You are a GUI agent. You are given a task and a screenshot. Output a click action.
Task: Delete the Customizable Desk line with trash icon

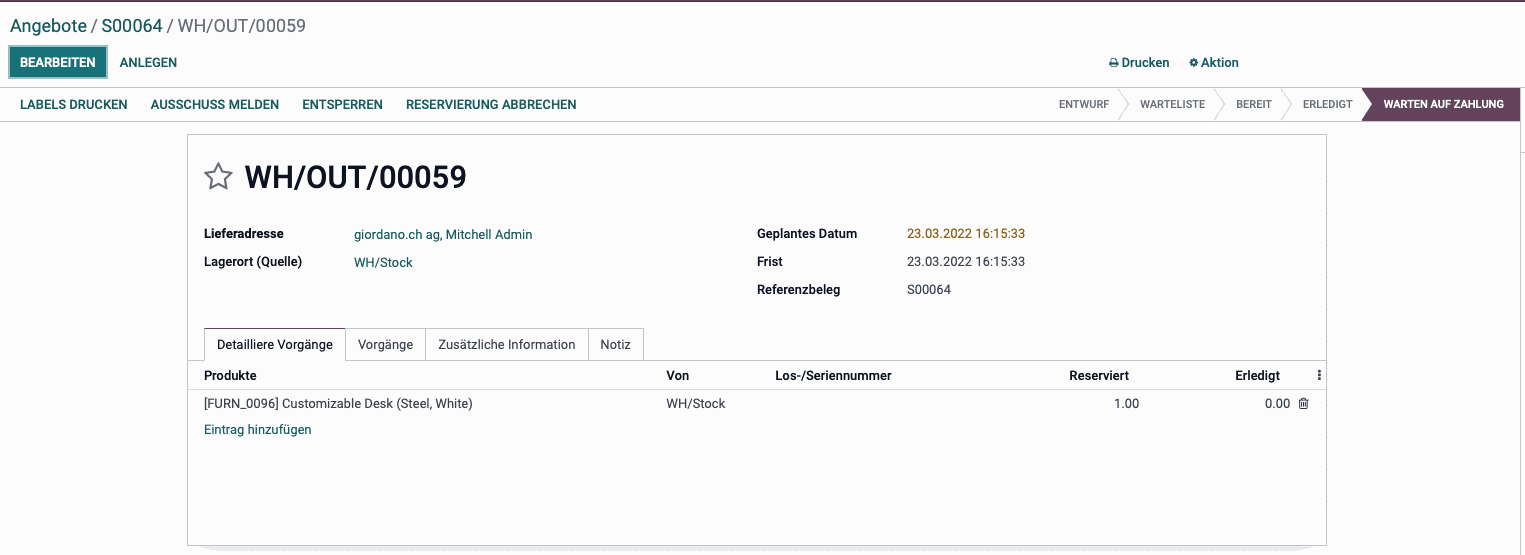pos(1303,404)
